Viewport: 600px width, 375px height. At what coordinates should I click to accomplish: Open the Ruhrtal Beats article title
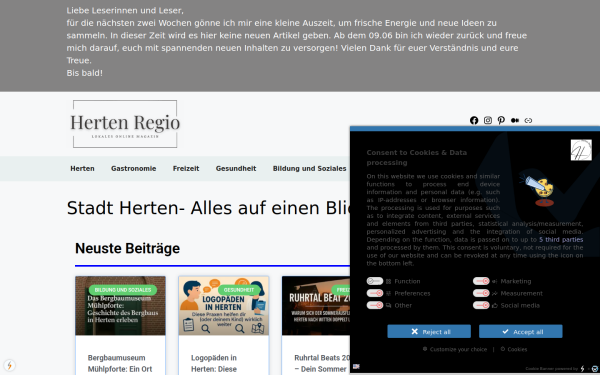(322, 364)
